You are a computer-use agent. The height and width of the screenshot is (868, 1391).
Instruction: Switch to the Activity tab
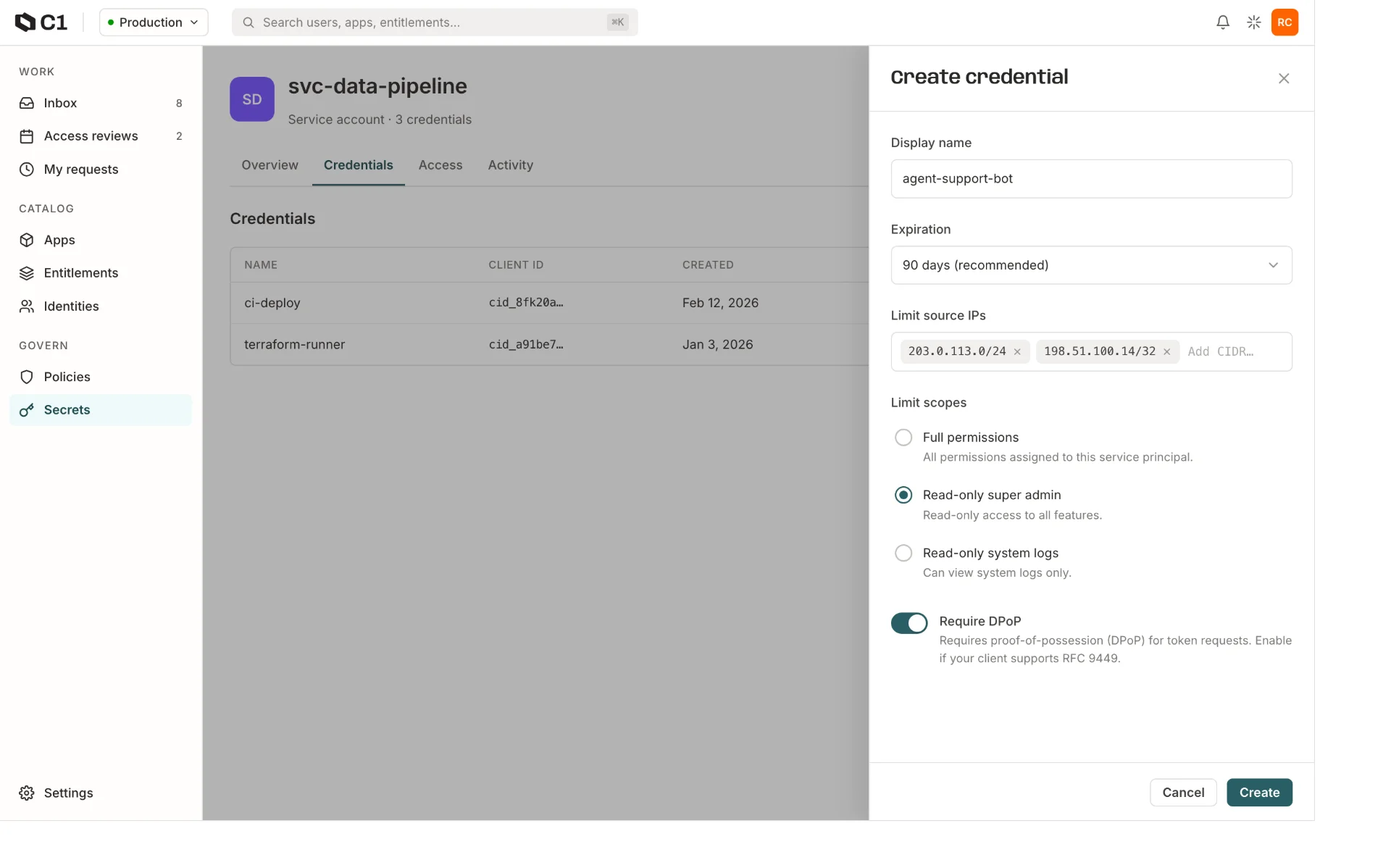511,165
